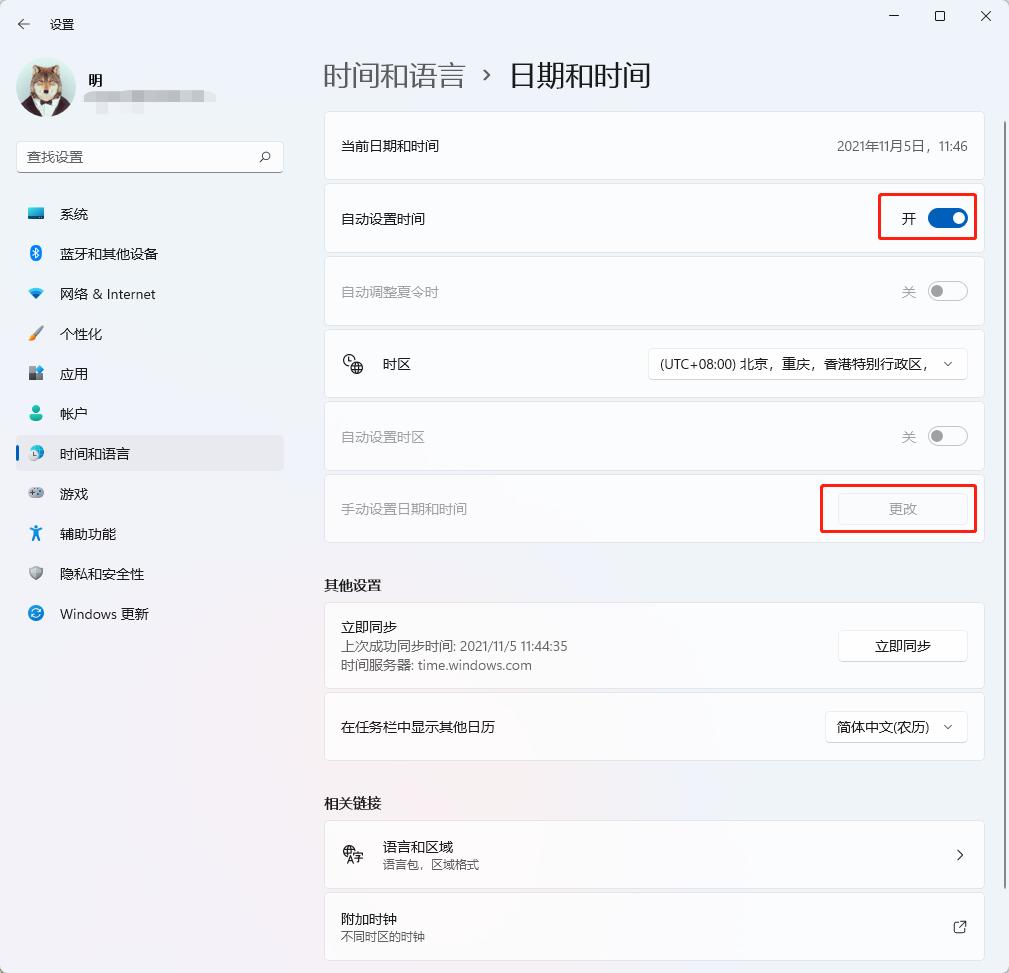This screenshot has height=973, width=1009.
Task: Click the external link icon on 附加时钟
Action: click(959, 927)
